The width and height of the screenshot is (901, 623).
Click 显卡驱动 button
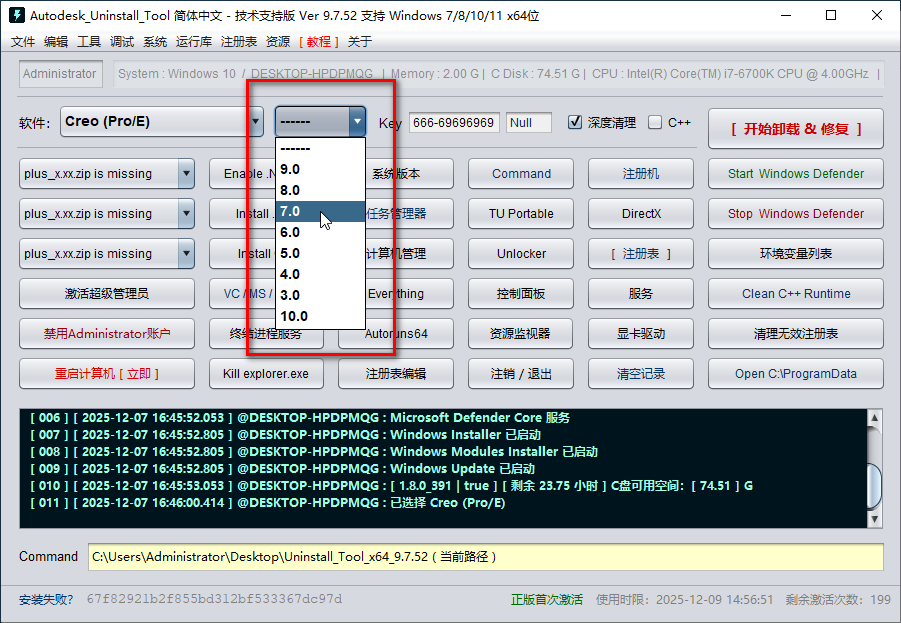641,333
